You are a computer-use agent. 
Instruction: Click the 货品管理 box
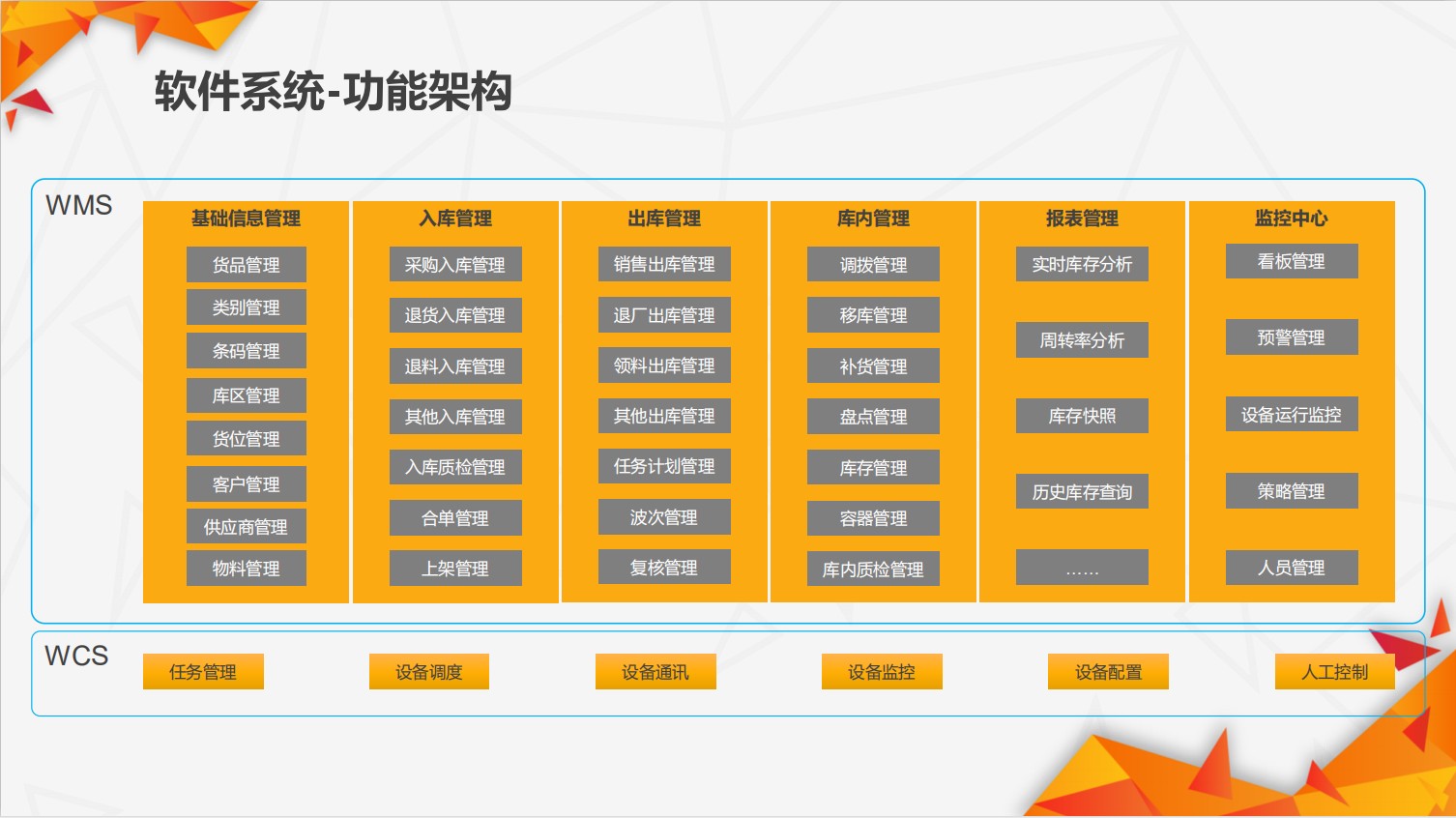tap(247, 265)
